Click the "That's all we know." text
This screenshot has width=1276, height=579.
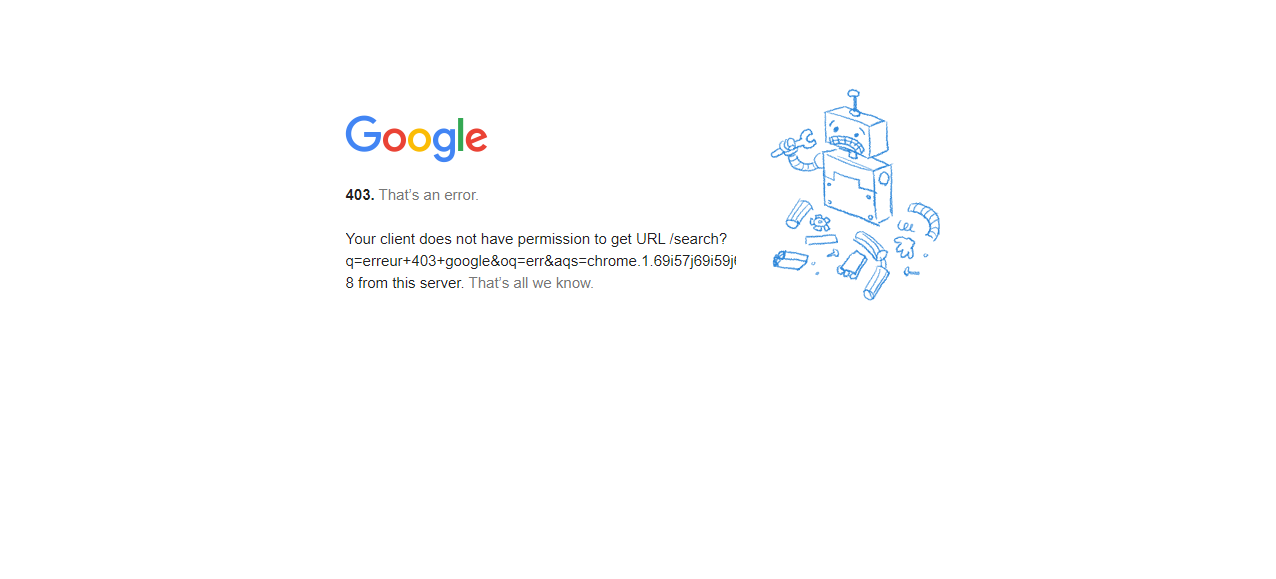pos(531,283)
